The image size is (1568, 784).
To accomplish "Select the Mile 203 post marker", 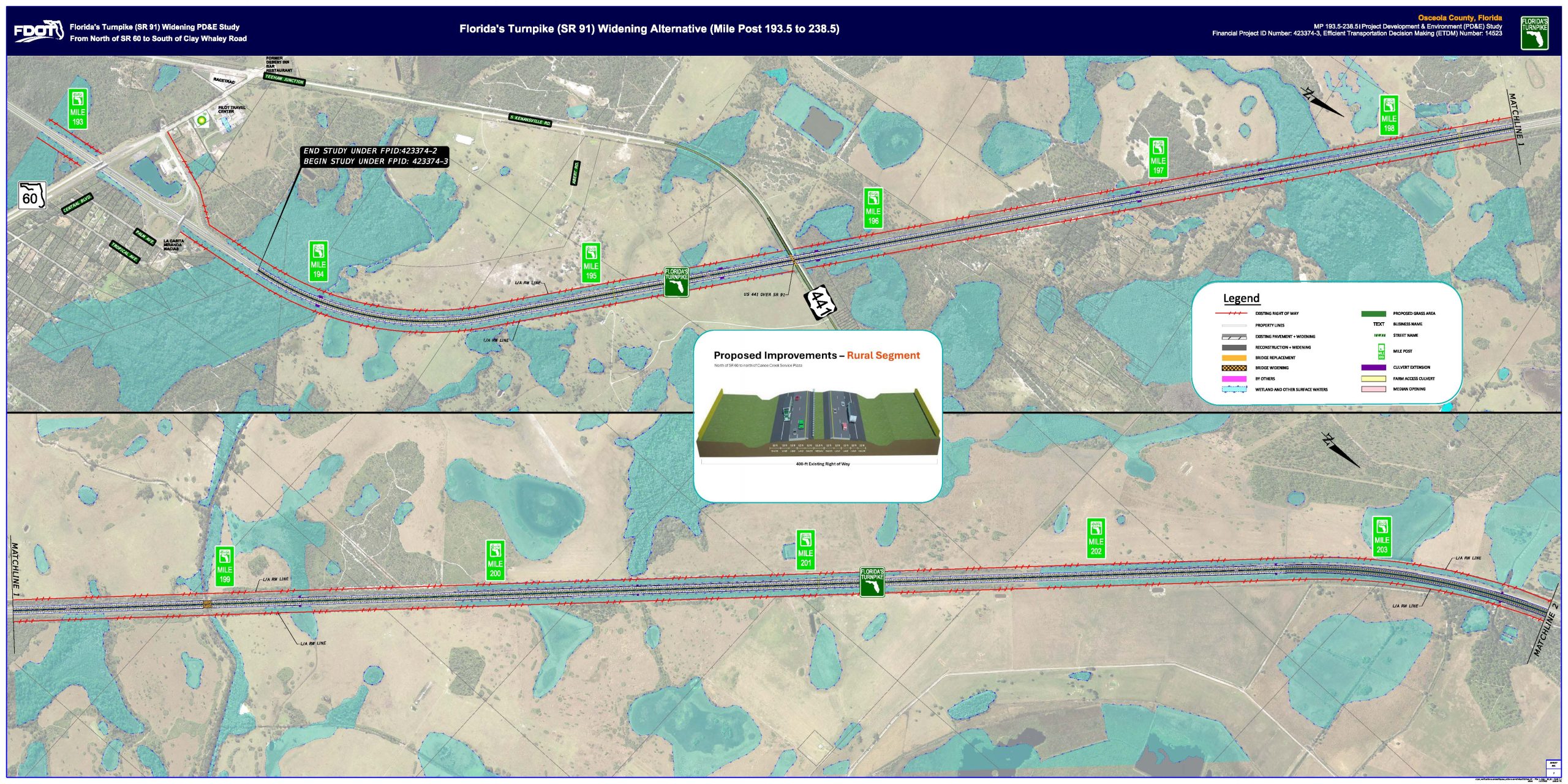I will coord(1382,537).
